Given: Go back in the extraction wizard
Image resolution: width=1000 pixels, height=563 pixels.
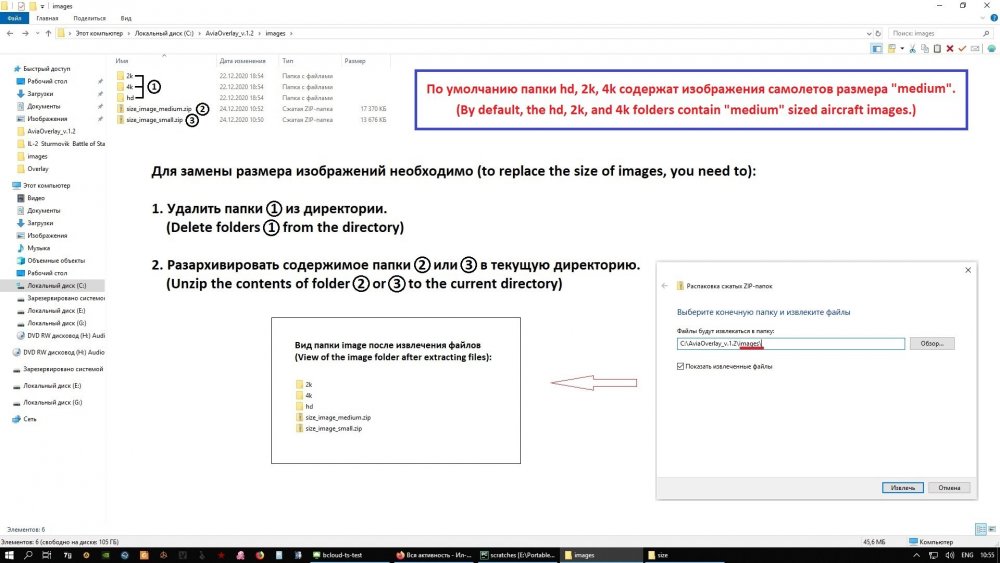Looking at the screenshot, I should coord(665,286).
